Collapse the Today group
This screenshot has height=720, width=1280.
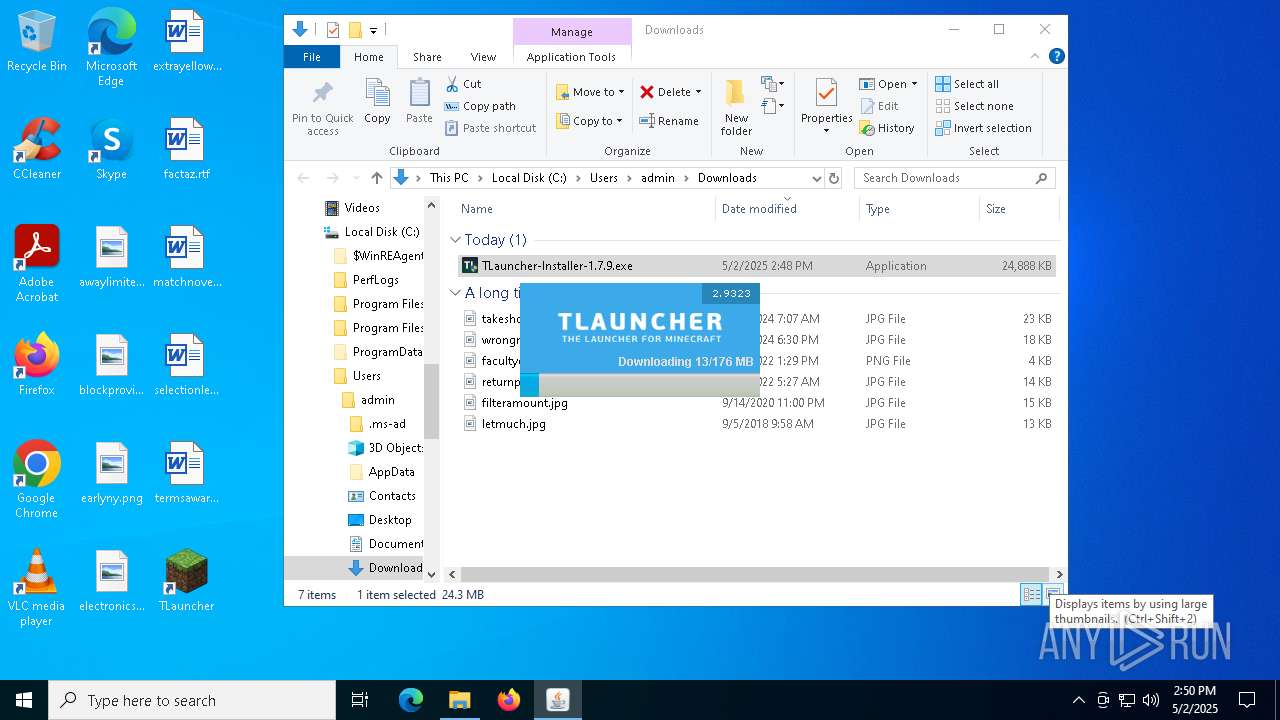coord(455,240)
